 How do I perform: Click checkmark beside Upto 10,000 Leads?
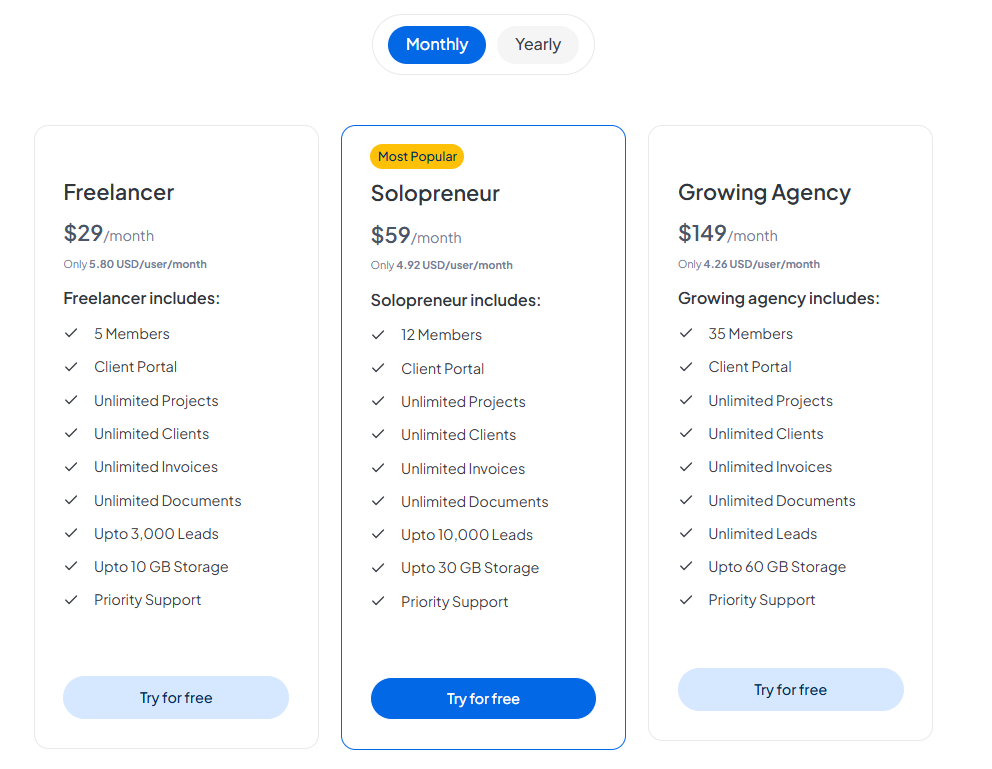(x=378, y=535)
